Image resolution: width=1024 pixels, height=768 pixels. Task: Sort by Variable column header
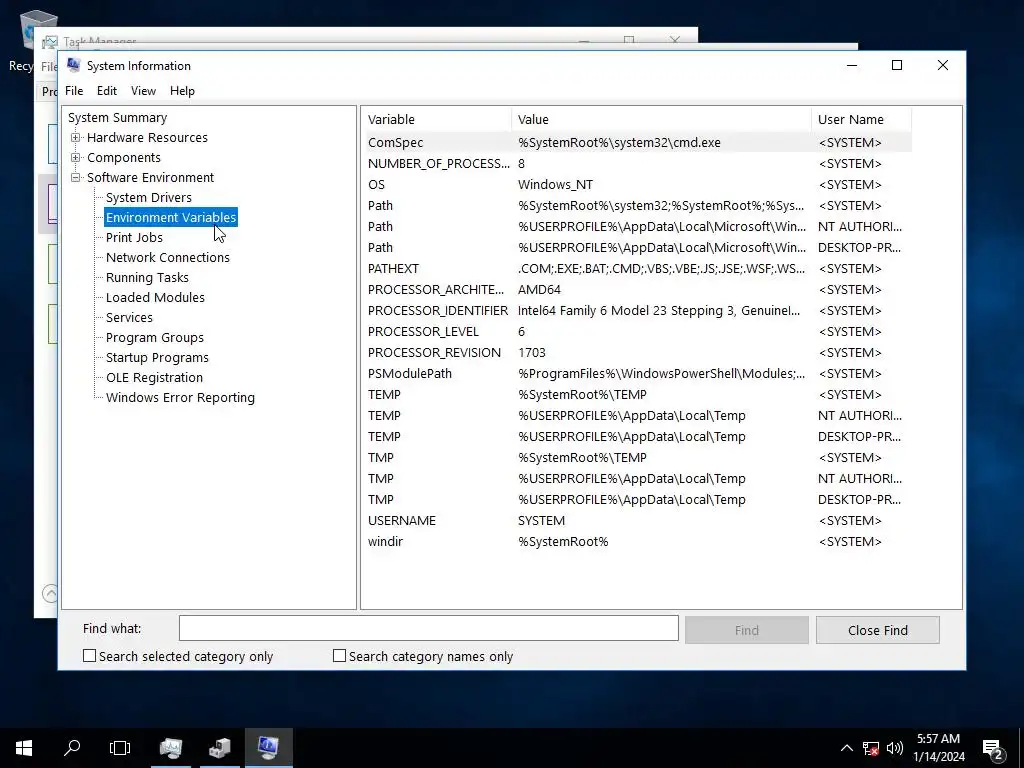tap(436, 120)
